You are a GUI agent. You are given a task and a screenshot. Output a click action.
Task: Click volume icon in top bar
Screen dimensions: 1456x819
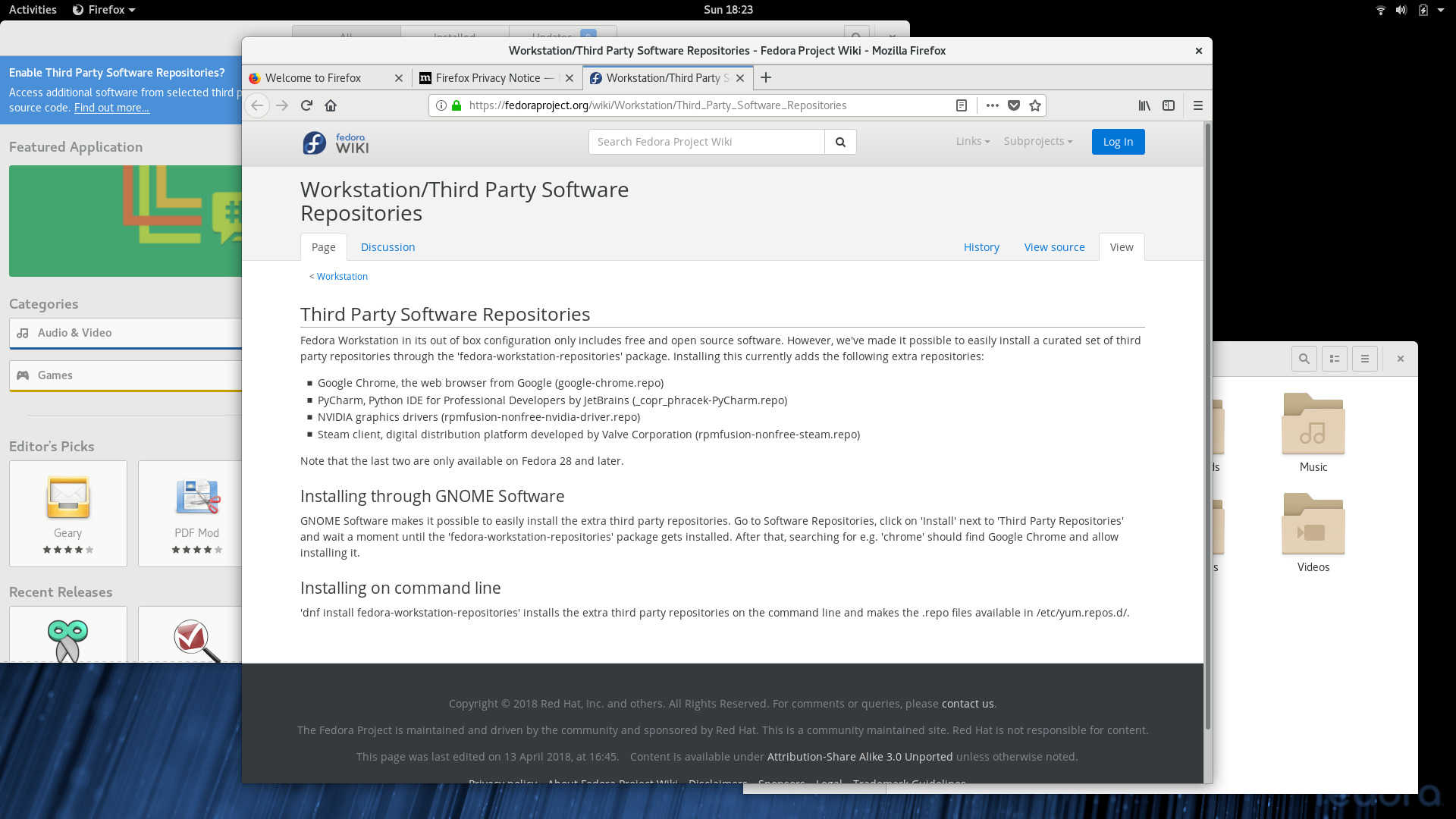click(x=1401, y=10)
